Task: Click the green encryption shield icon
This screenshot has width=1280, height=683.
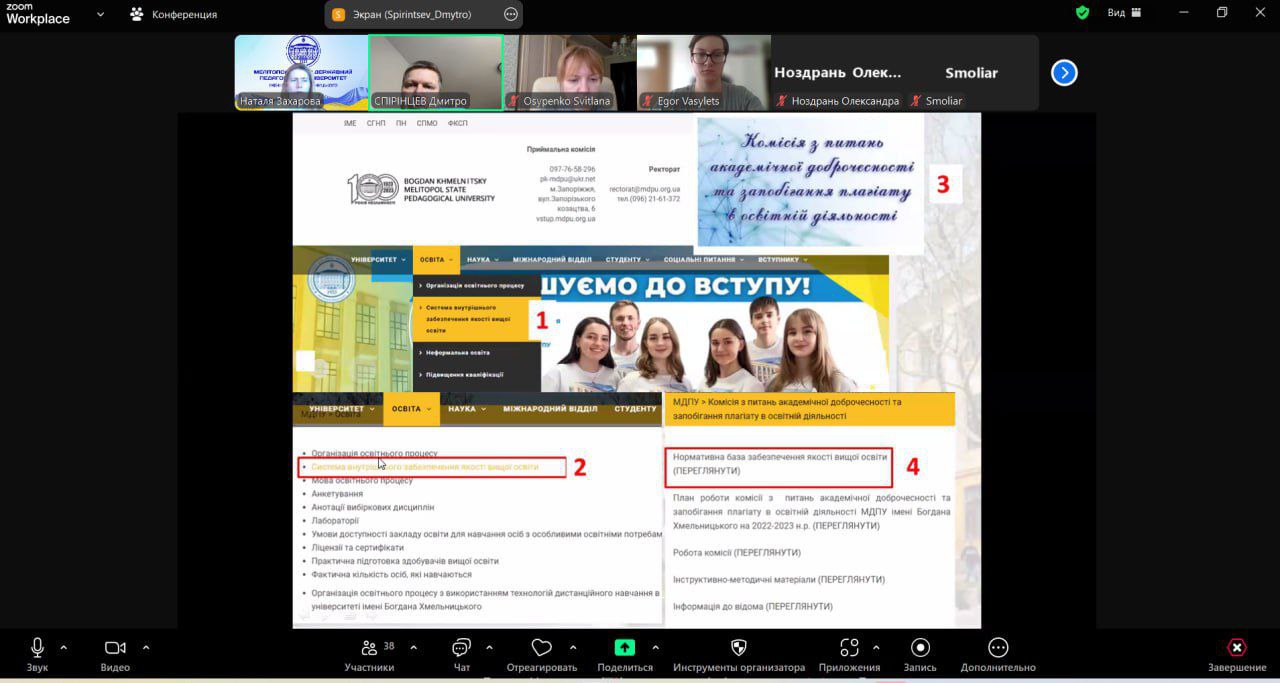Action: [x=1082, y=13]
